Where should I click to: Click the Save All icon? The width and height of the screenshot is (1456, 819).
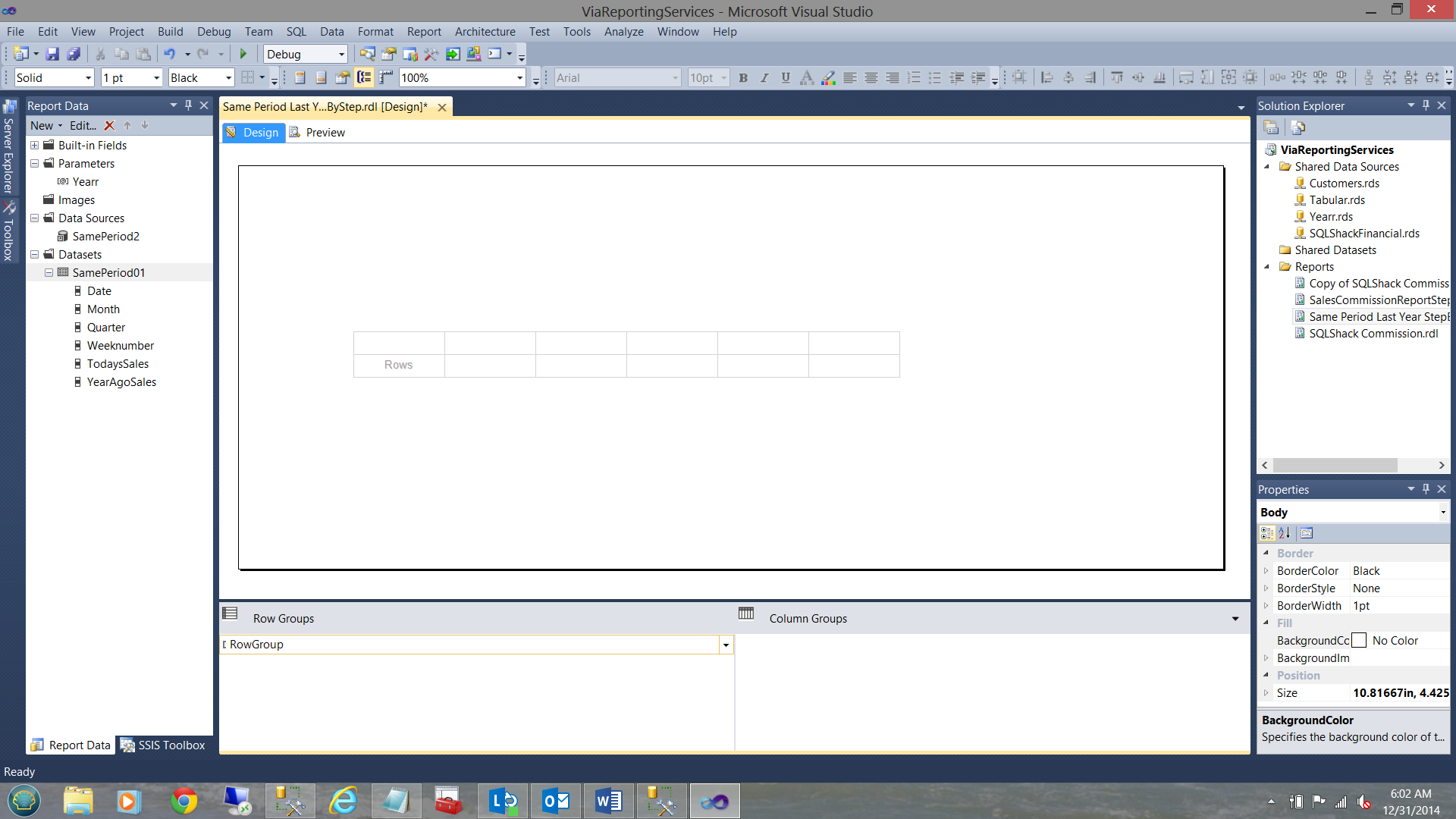click(74, 54)
